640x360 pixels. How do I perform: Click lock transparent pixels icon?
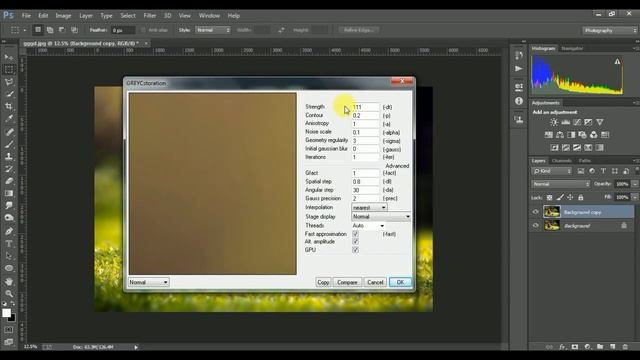click(549, 198)
